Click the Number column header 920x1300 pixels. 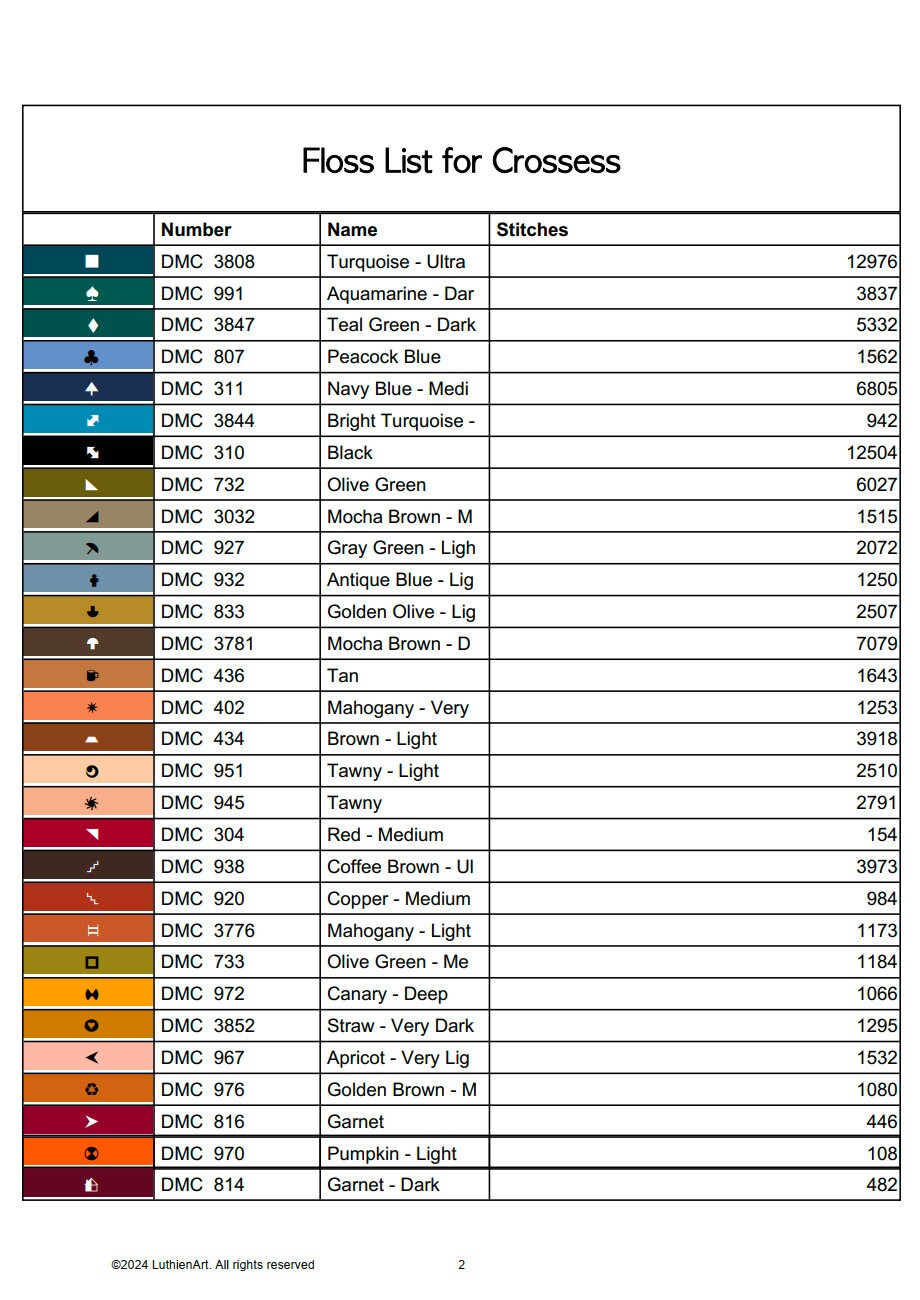tap(196, 230)
